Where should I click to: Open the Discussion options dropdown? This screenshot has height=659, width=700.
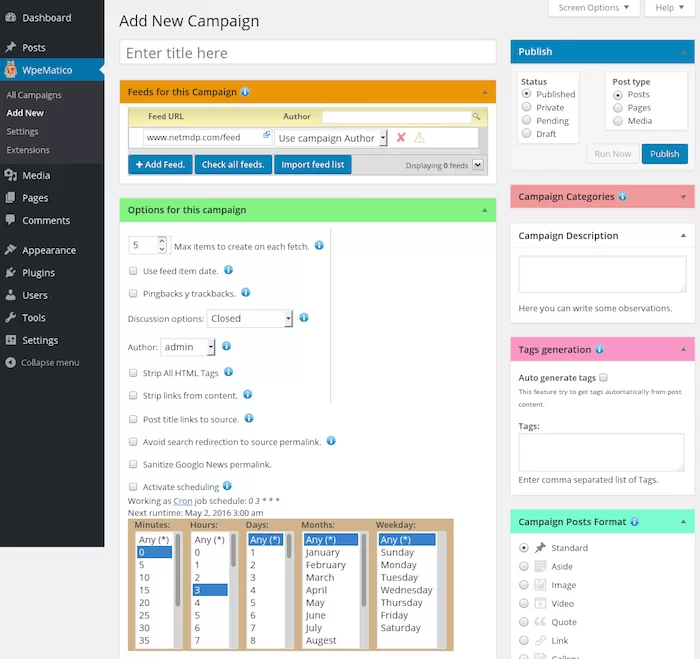point(250,319)
